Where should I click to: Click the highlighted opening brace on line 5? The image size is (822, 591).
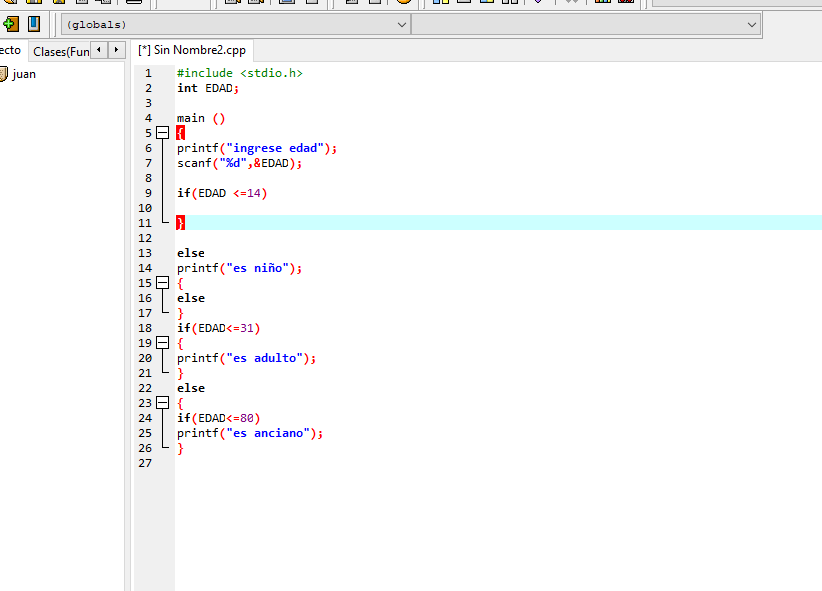pos(180,133)
